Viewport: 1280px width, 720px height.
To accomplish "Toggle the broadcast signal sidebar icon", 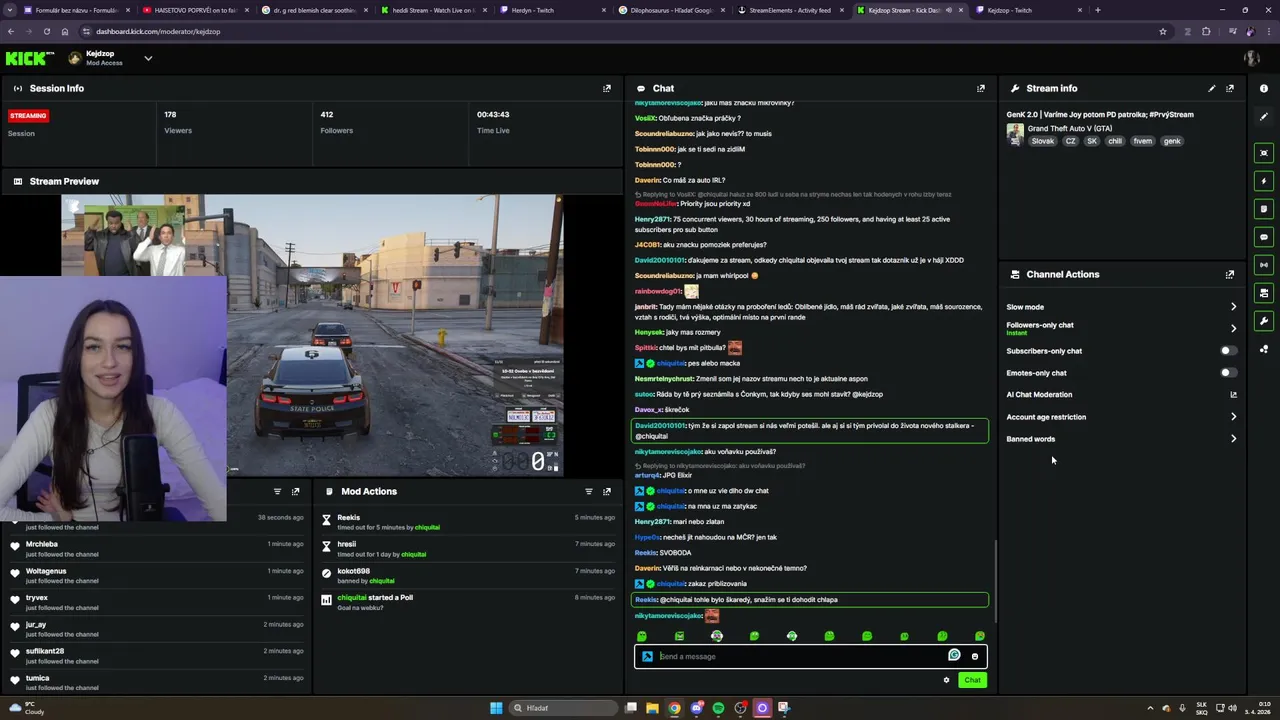I will coord(1264,265).
